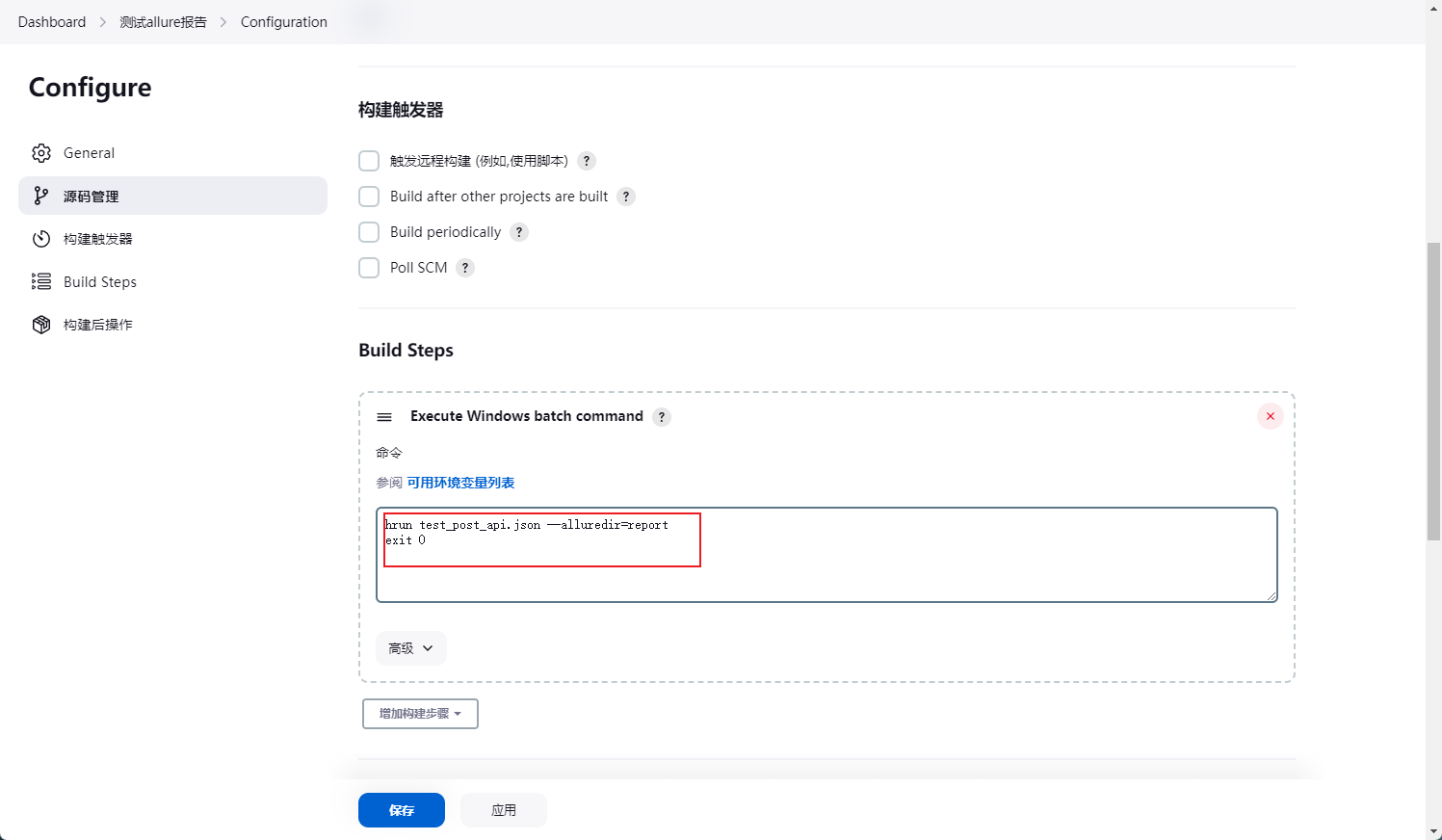Image resolution: width=1442 pixels, height=840 pixels.
Task: Open the 增加构建步骤 dropdown
Action: [420, 714]
